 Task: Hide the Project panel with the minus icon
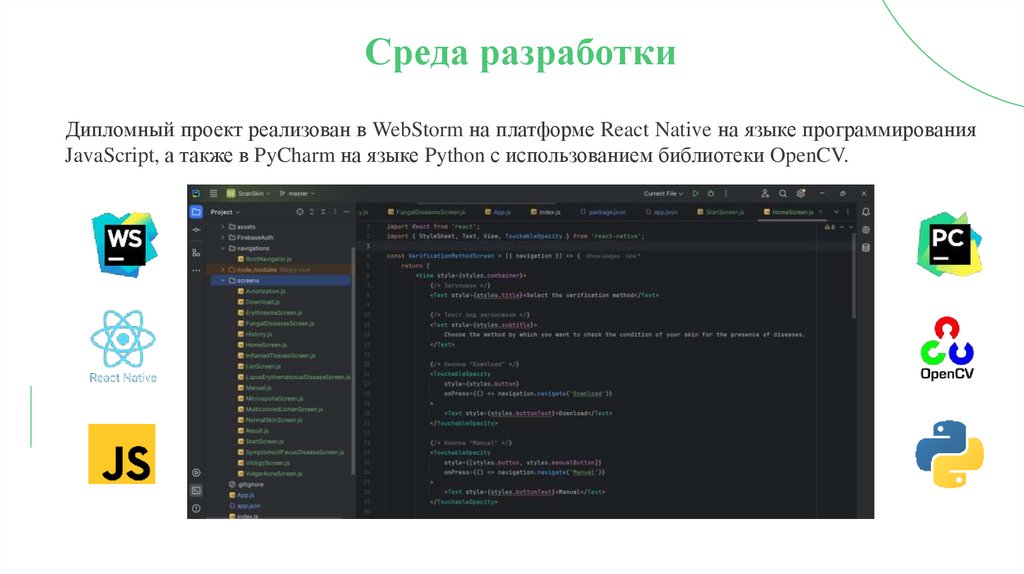(346, 212)
